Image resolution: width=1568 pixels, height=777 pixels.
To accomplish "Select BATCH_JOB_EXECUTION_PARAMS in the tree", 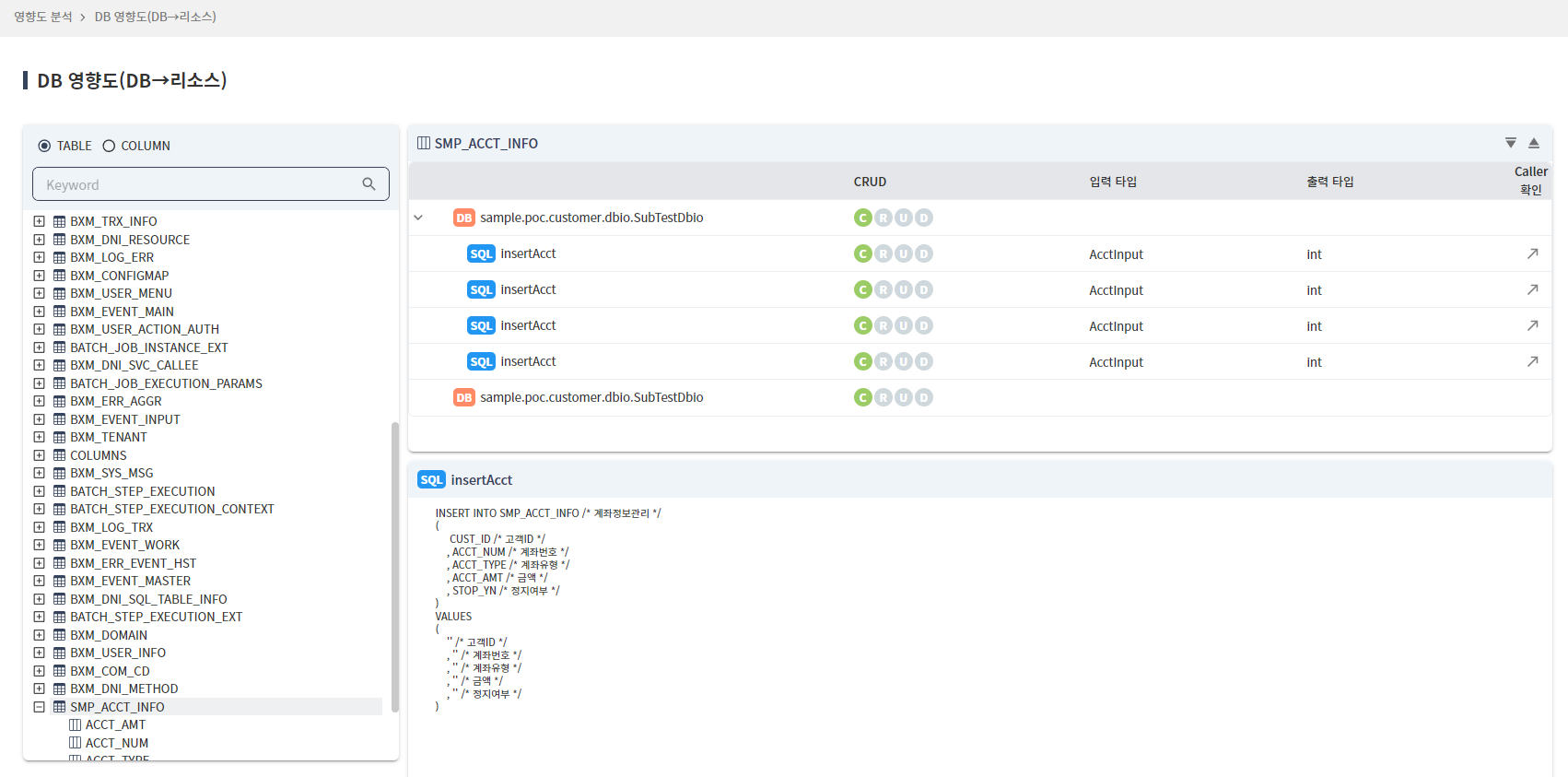I will (166, 383).
